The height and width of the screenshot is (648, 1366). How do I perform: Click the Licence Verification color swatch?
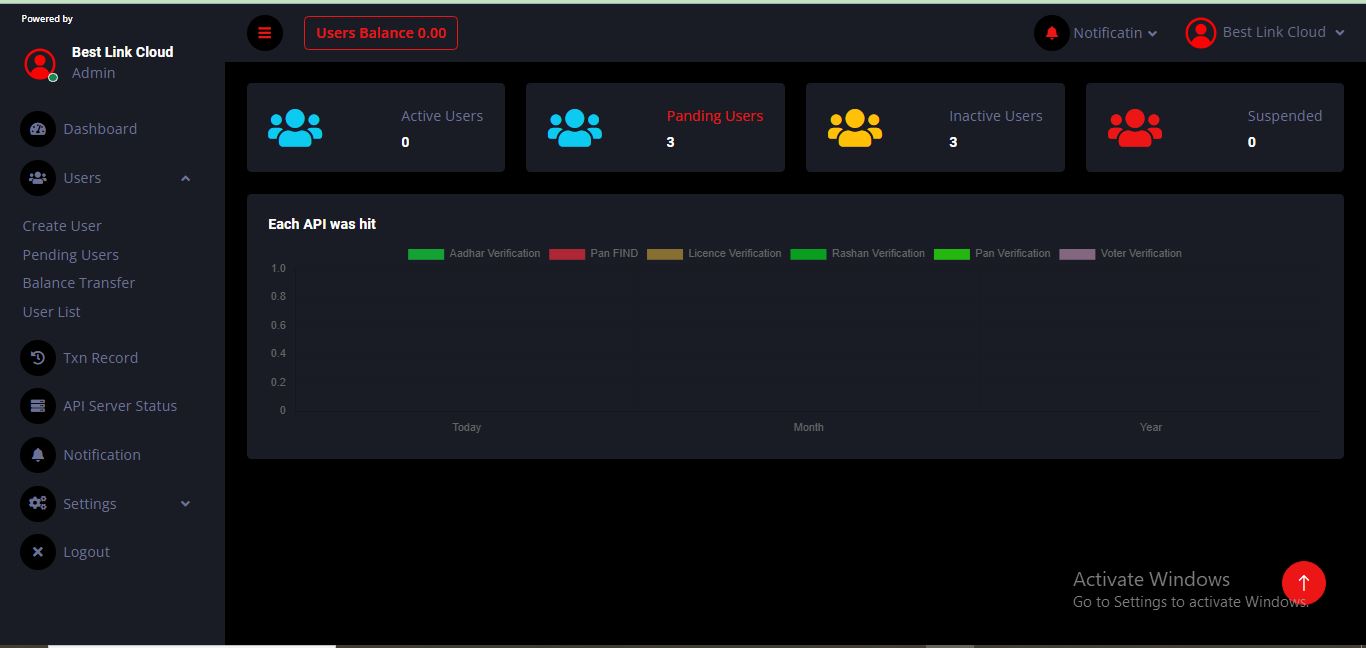665,254
